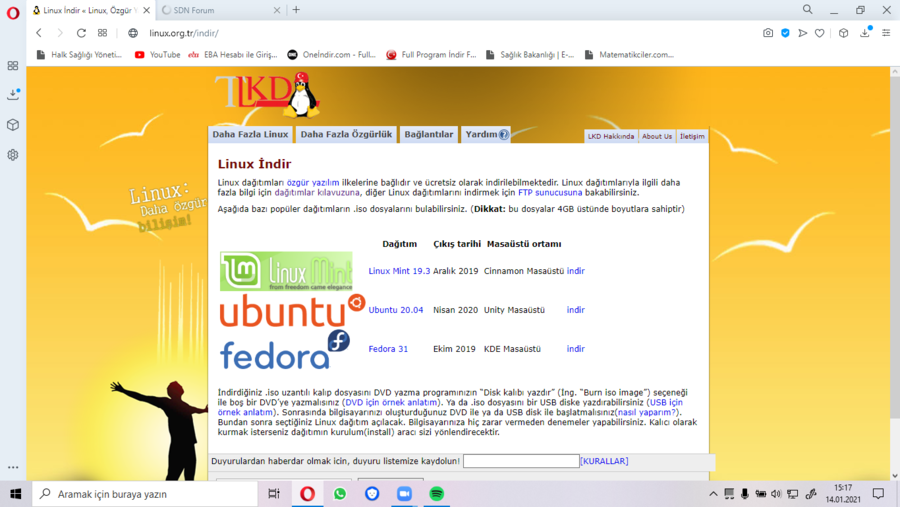The image size is (900, 507).
Task: Open extensions cube in the sidebar
Action: click(13, 125)
